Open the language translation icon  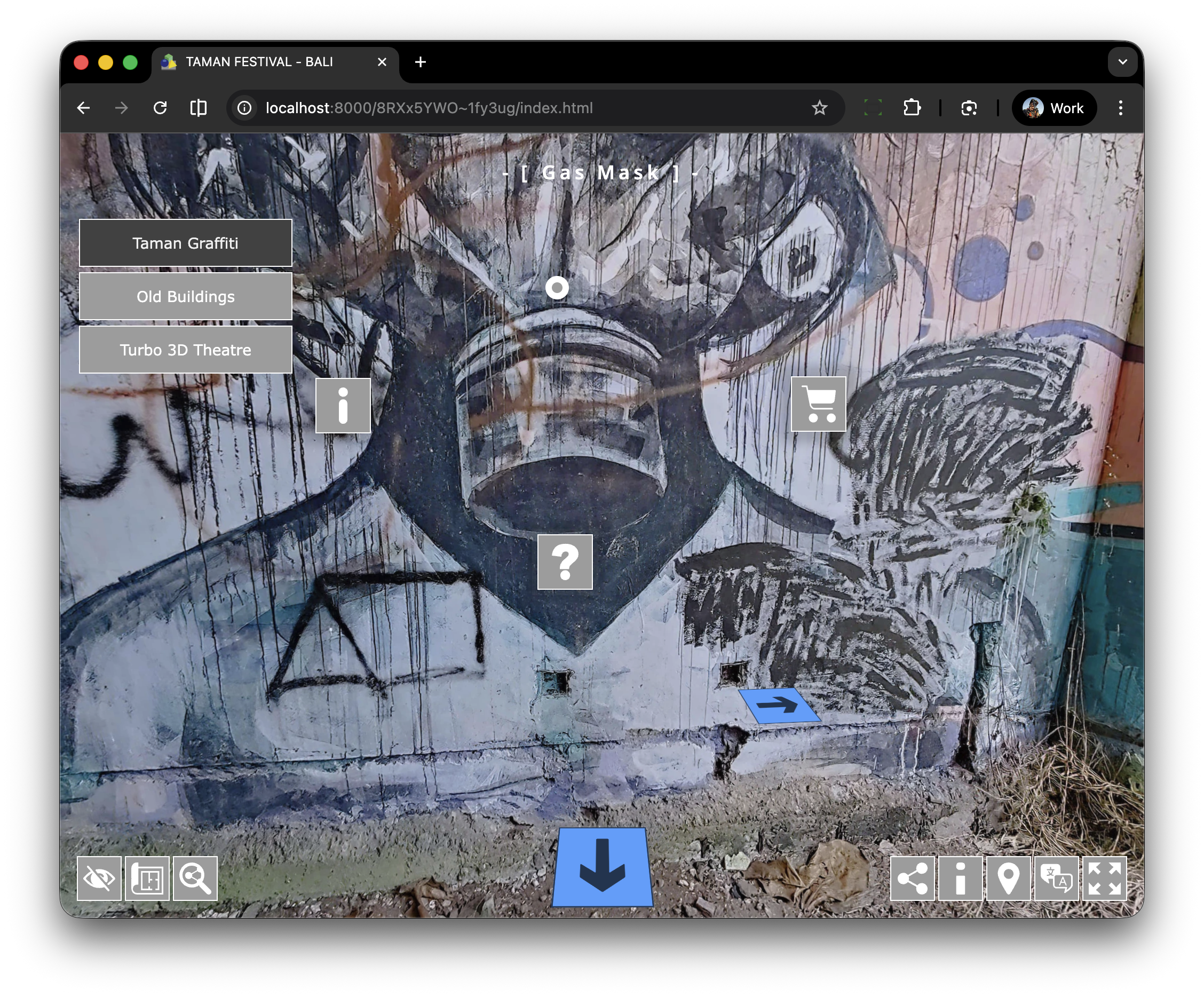pos(1056,879)
